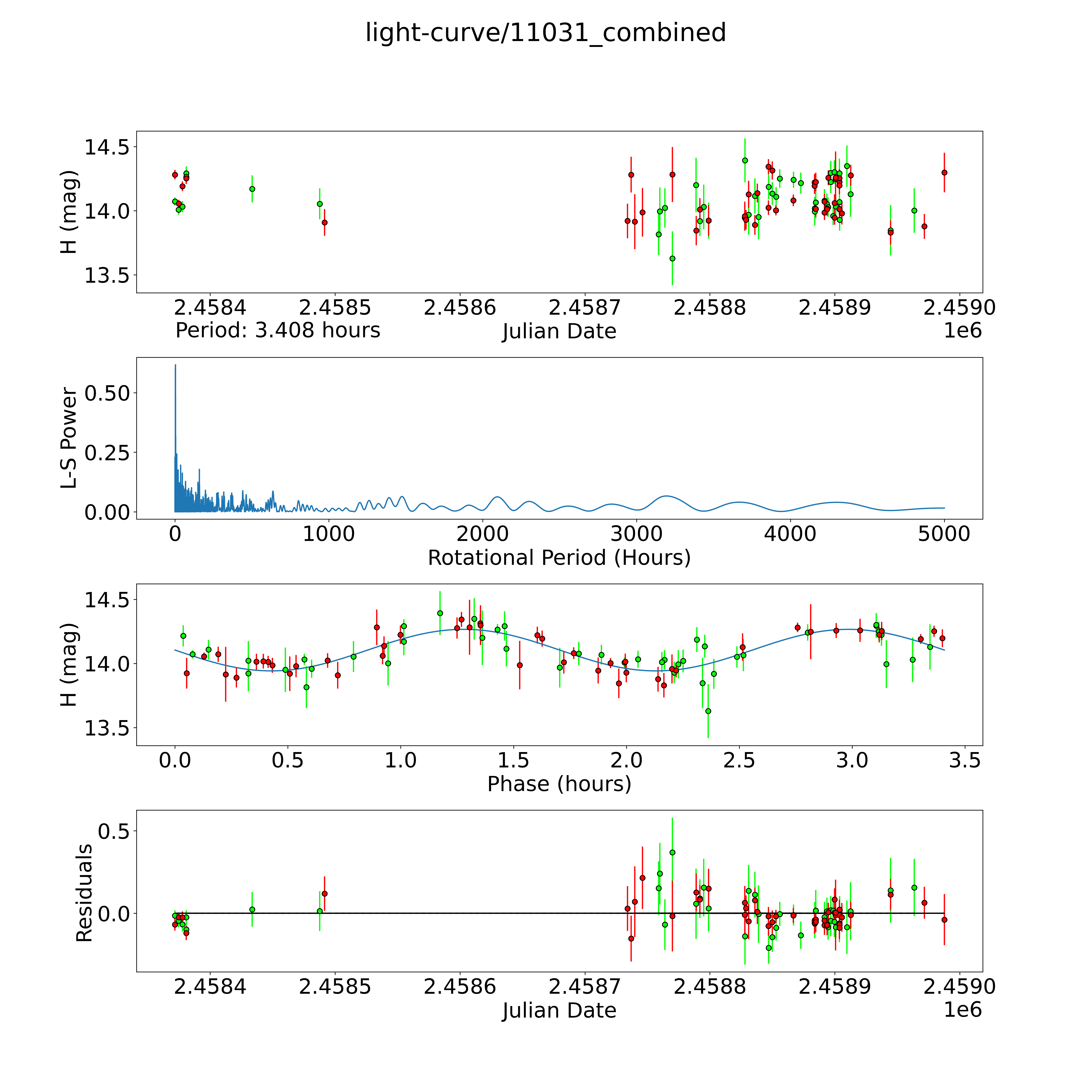1092x1092 pixels.
Task: Click the 'Phase (hours)' axis label
Action: pyautogui.click(x=559, y=784)
